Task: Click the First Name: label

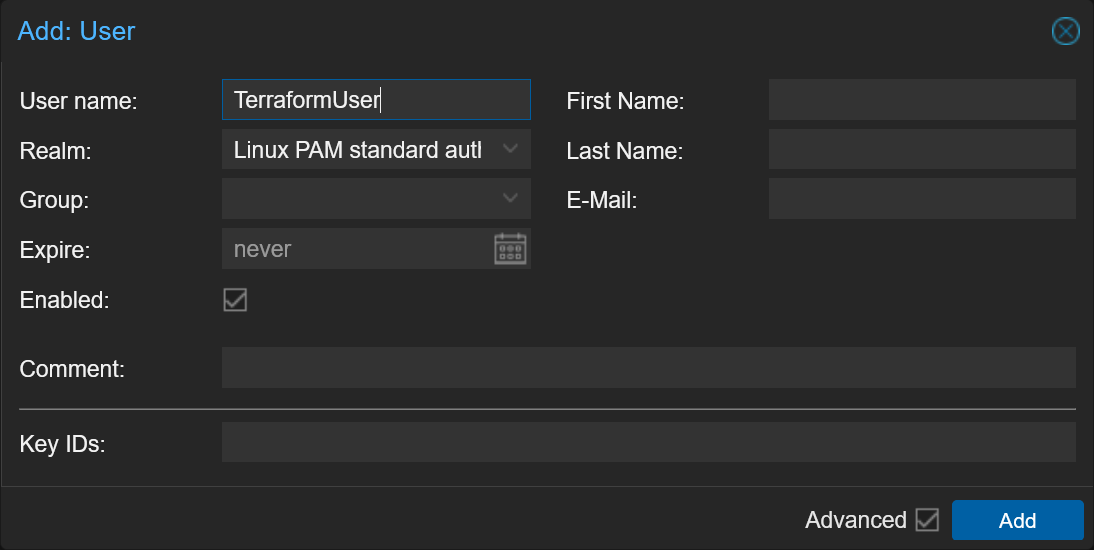Action: coord(625,101)
